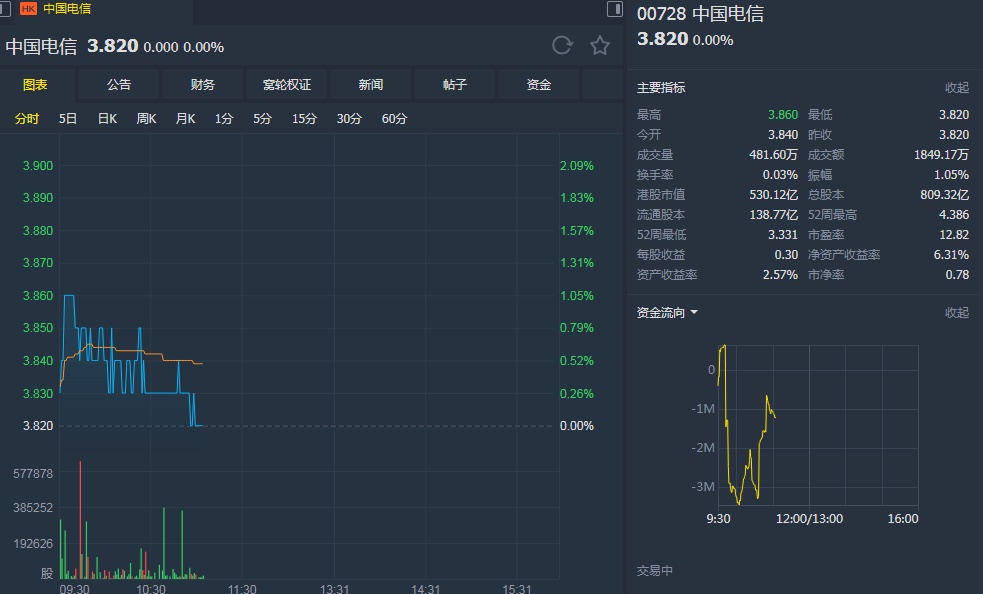Click the refresh icon beside the stock title
The height and width of the screenshot is (594, 983).
coord(562,45)
